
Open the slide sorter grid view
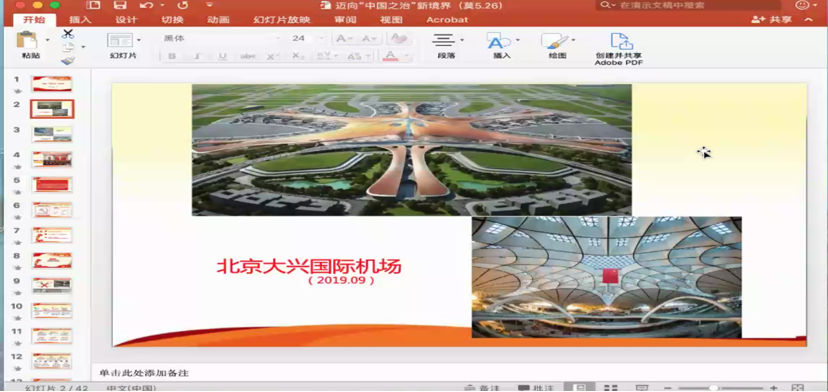(x=610, y=388)
